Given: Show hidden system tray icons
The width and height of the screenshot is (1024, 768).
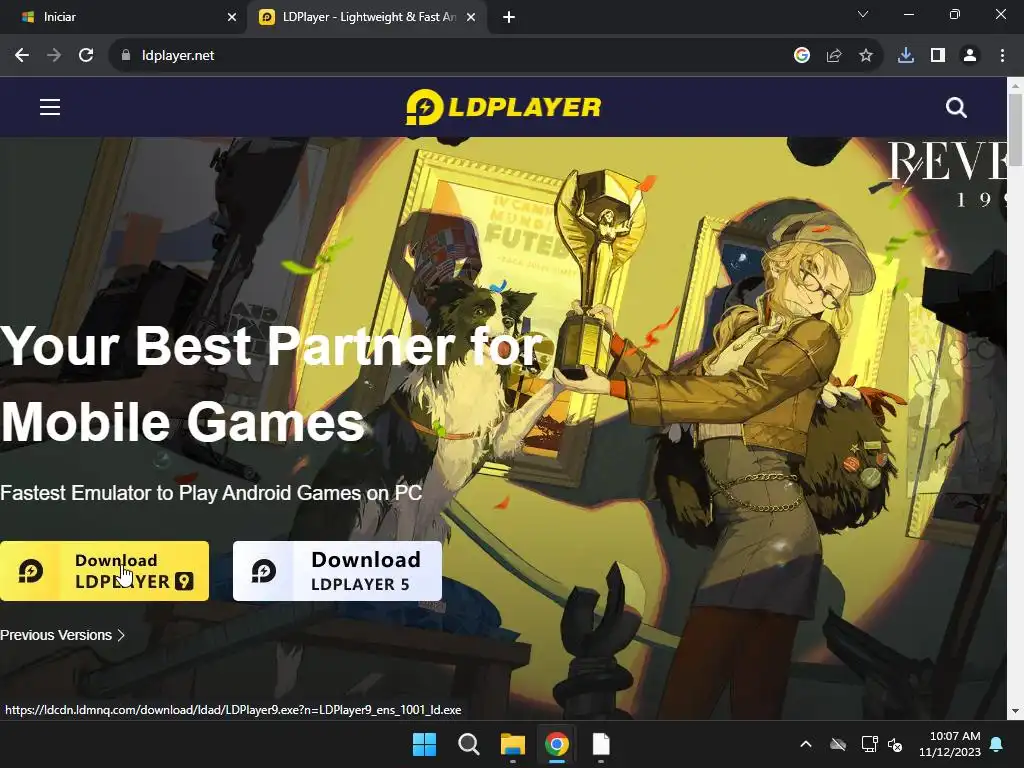Looking at the screenshot, I should tap(806, 744).
